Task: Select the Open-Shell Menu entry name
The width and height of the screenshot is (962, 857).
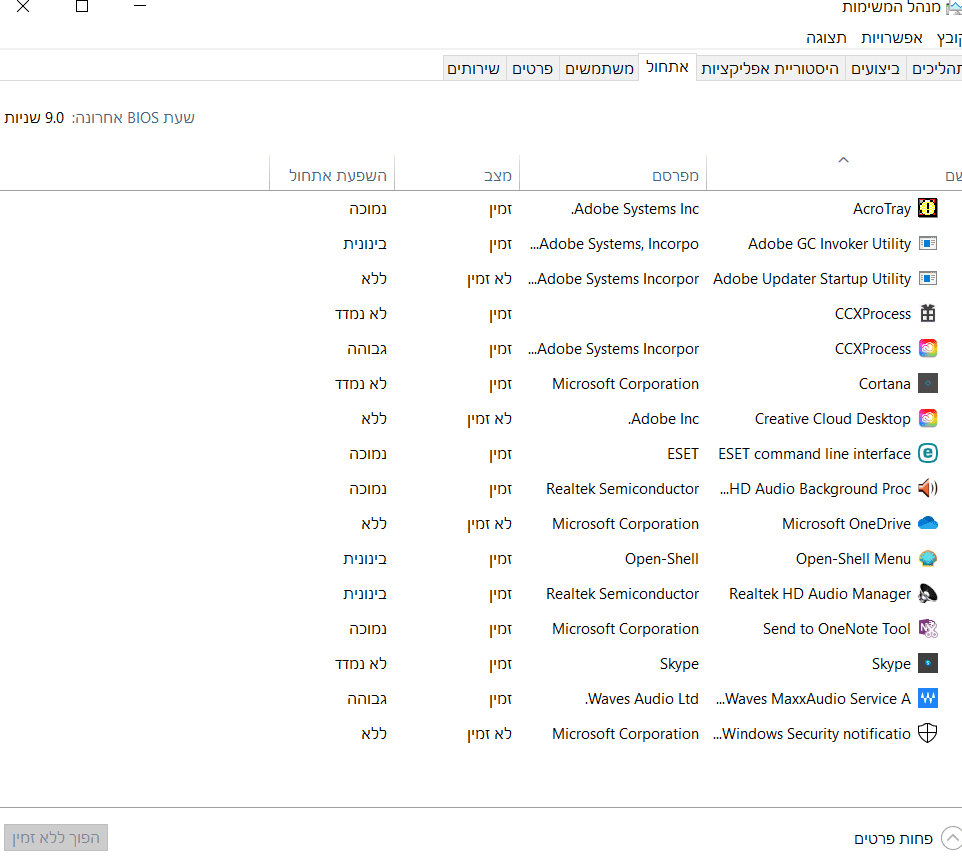Action: tap(853, 559)
